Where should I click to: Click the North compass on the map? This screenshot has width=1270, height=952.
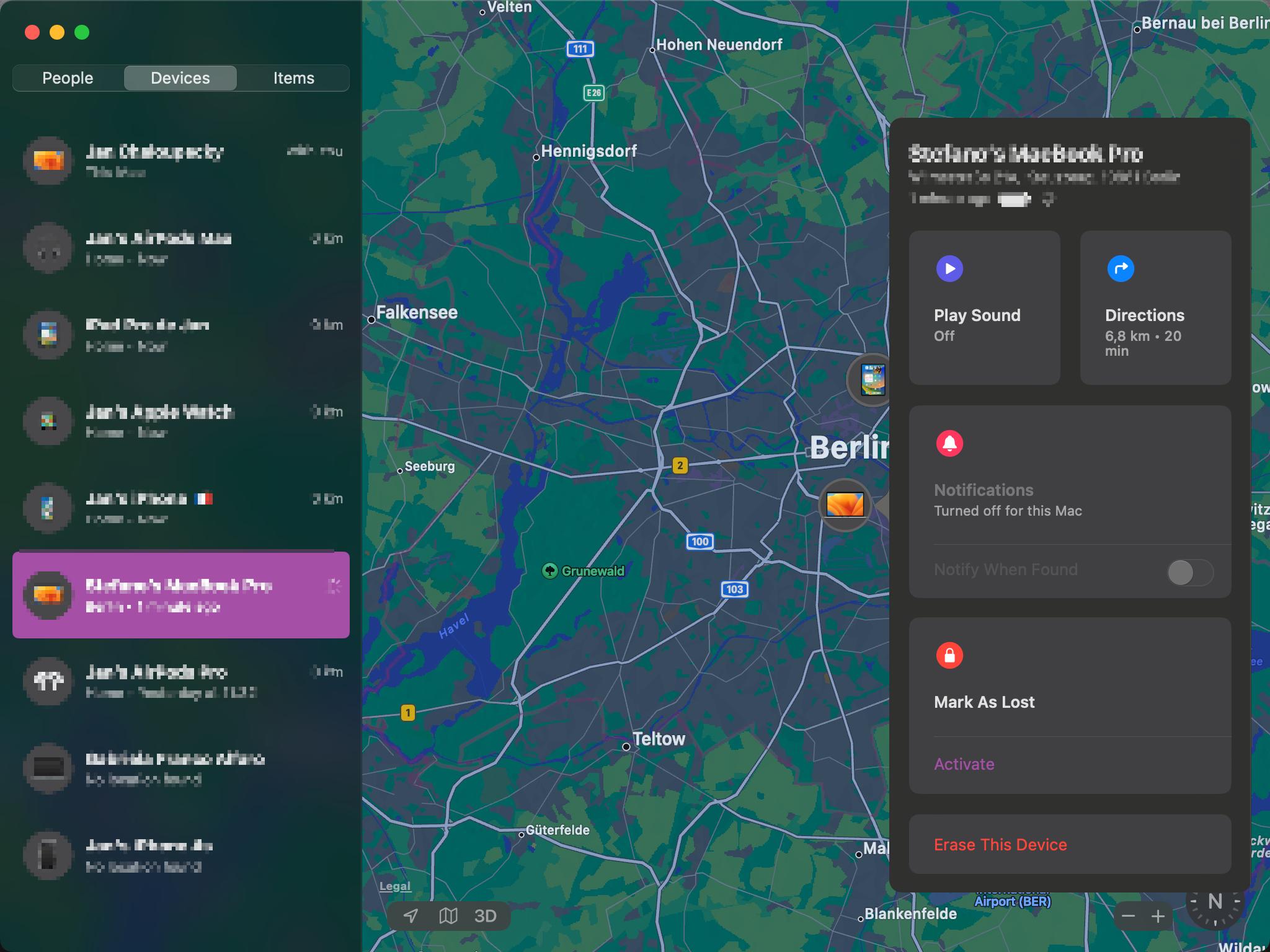point(1215,901)
